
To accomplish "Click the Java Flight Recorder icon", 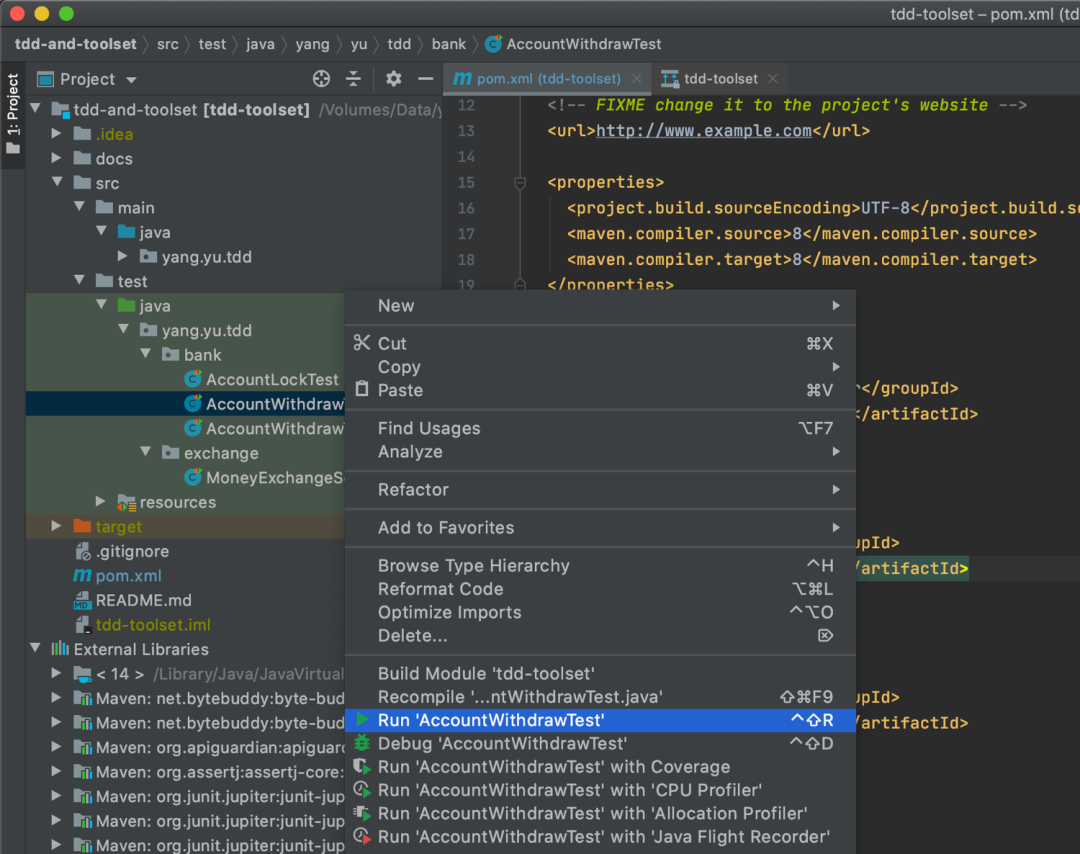I will (x=362, y=837).
